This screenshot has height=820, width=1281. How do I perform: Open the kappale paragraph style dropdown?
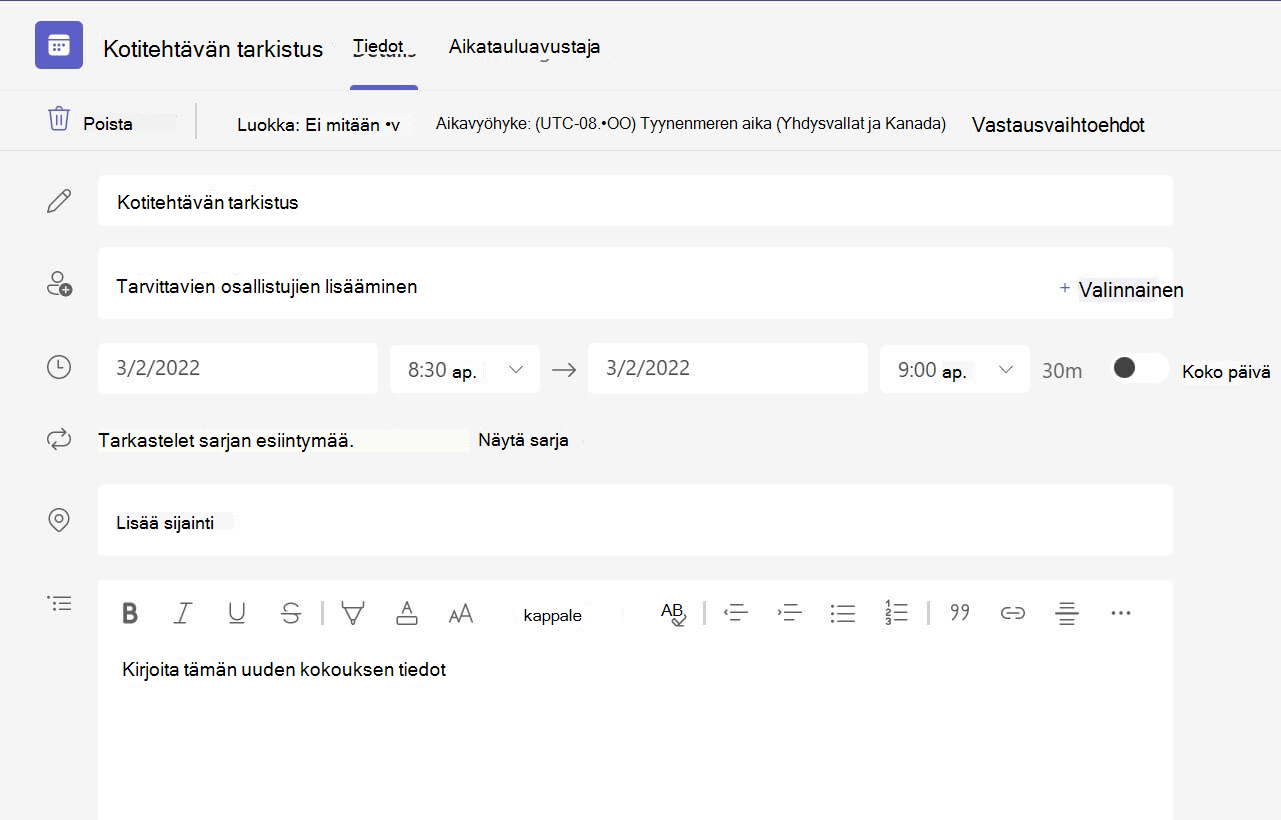point(552,615)
